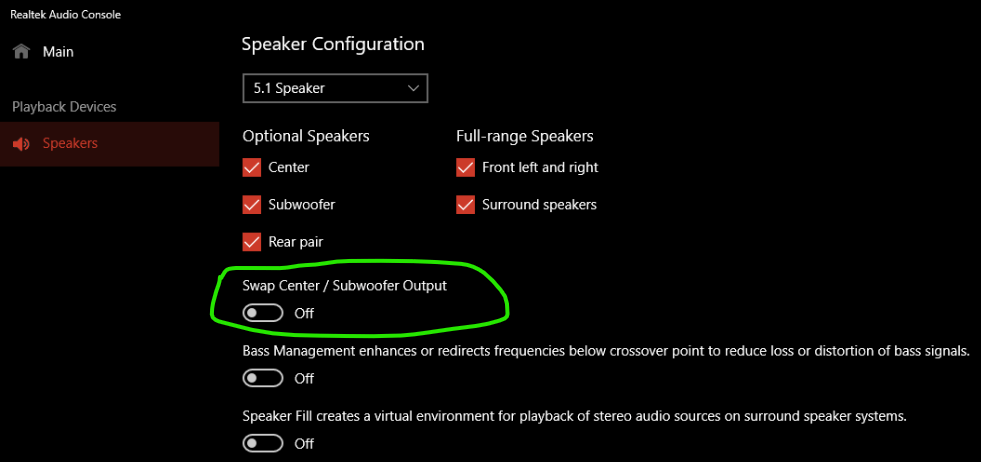The width and height of the screenshot is (981, 462).
Task: Uncheck the Center speaker checkbox
Action: [252, 168]
